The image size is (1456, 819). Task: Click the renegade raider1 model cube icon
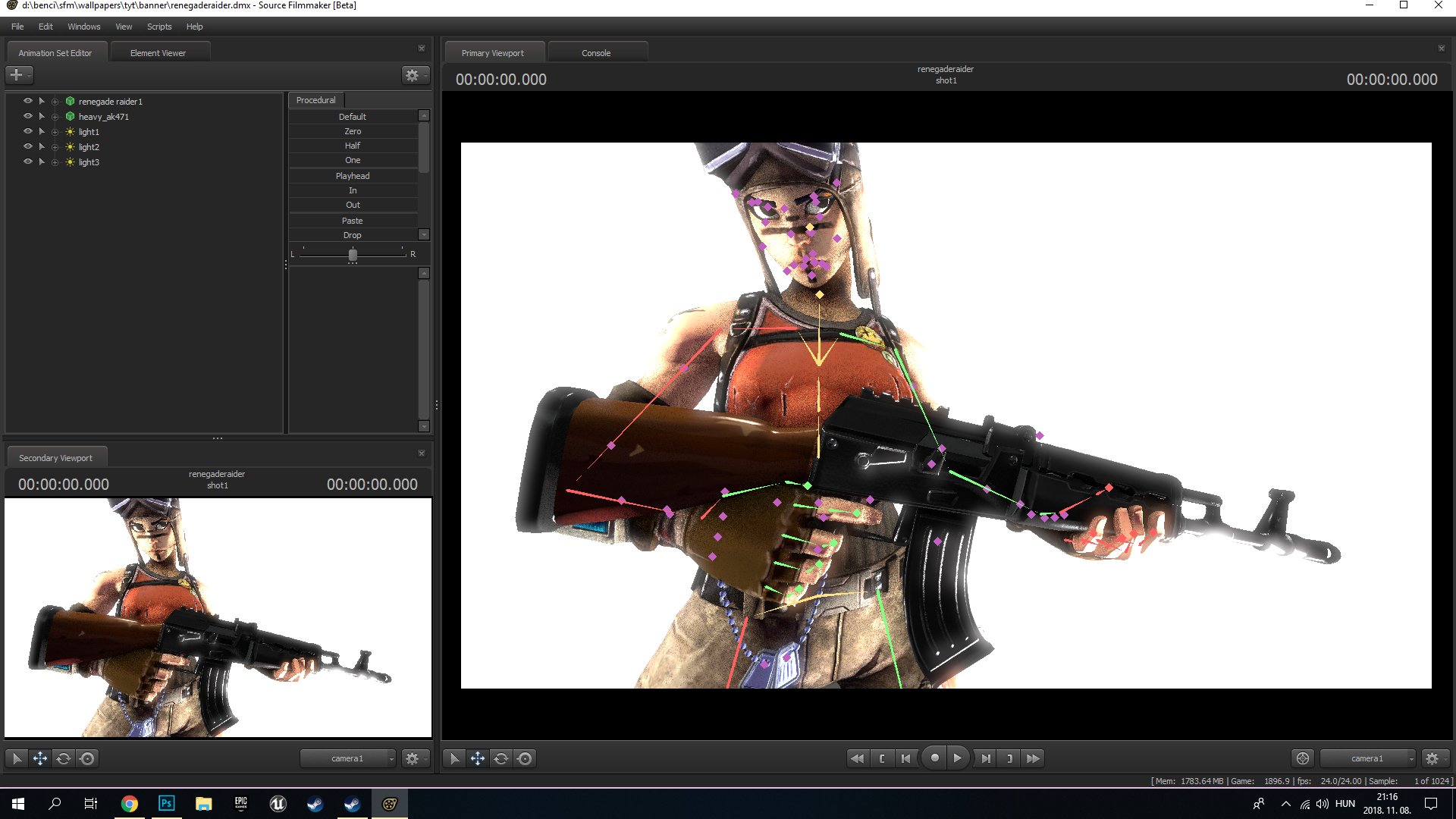70,101
